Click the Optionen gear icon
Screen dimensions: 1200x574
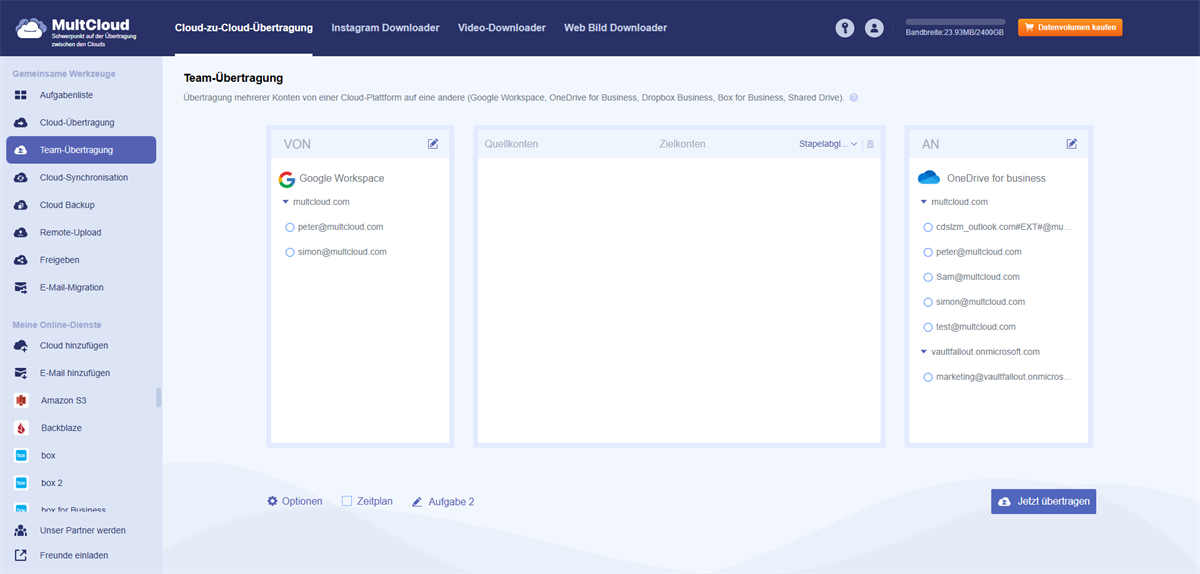point(272,501)
